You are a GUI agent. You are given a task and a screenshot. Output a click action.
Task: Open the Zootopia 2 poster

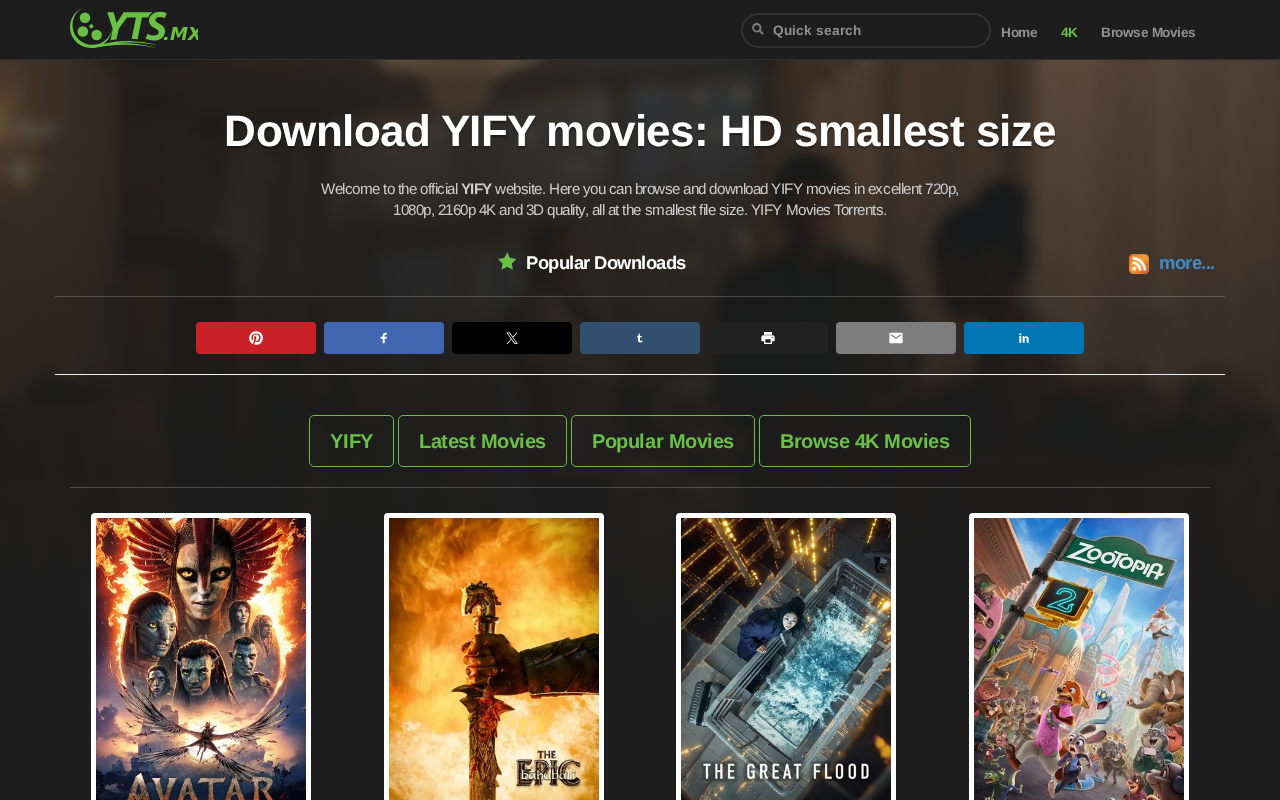pos(1079,658)
